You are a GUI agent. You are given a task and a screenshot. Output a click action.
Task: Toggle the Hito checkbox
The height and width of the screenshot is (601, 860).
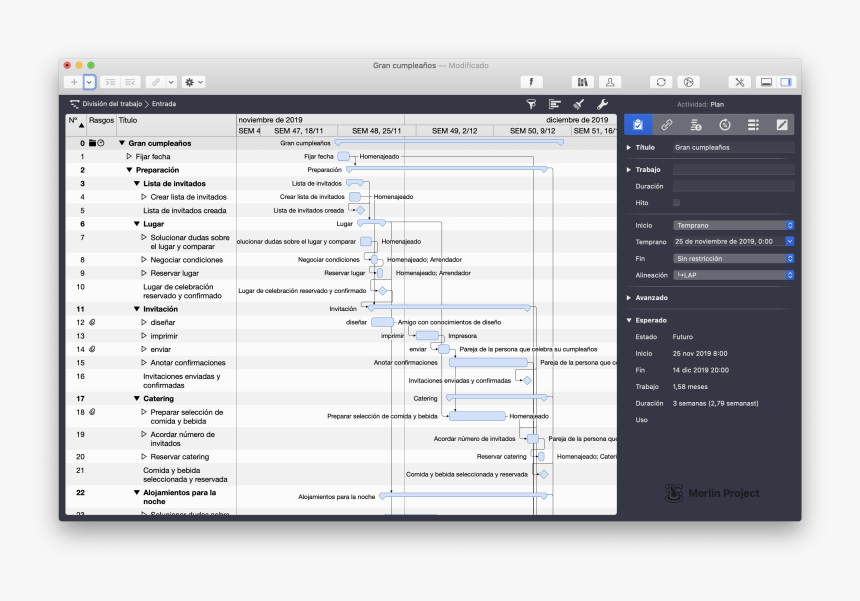(676, 203)
